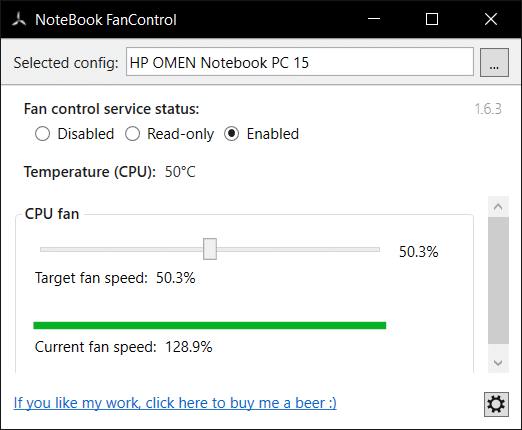
Task: Maximize the NoteBook FanControl window
Action: [x=432, y=19]
